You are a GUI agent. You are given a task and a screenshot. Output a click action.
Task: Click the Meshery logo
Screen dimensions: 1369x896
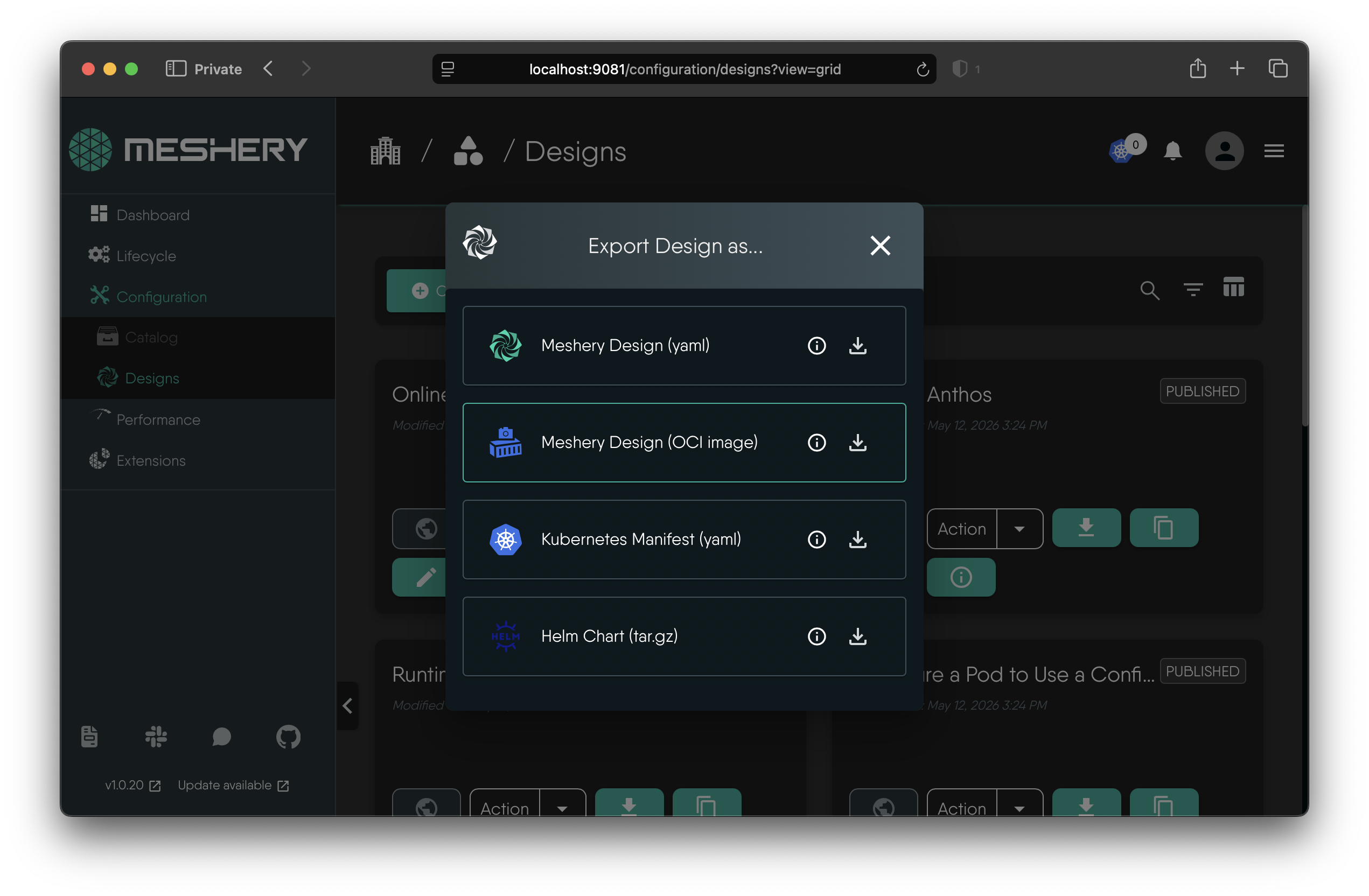[188, 150]
